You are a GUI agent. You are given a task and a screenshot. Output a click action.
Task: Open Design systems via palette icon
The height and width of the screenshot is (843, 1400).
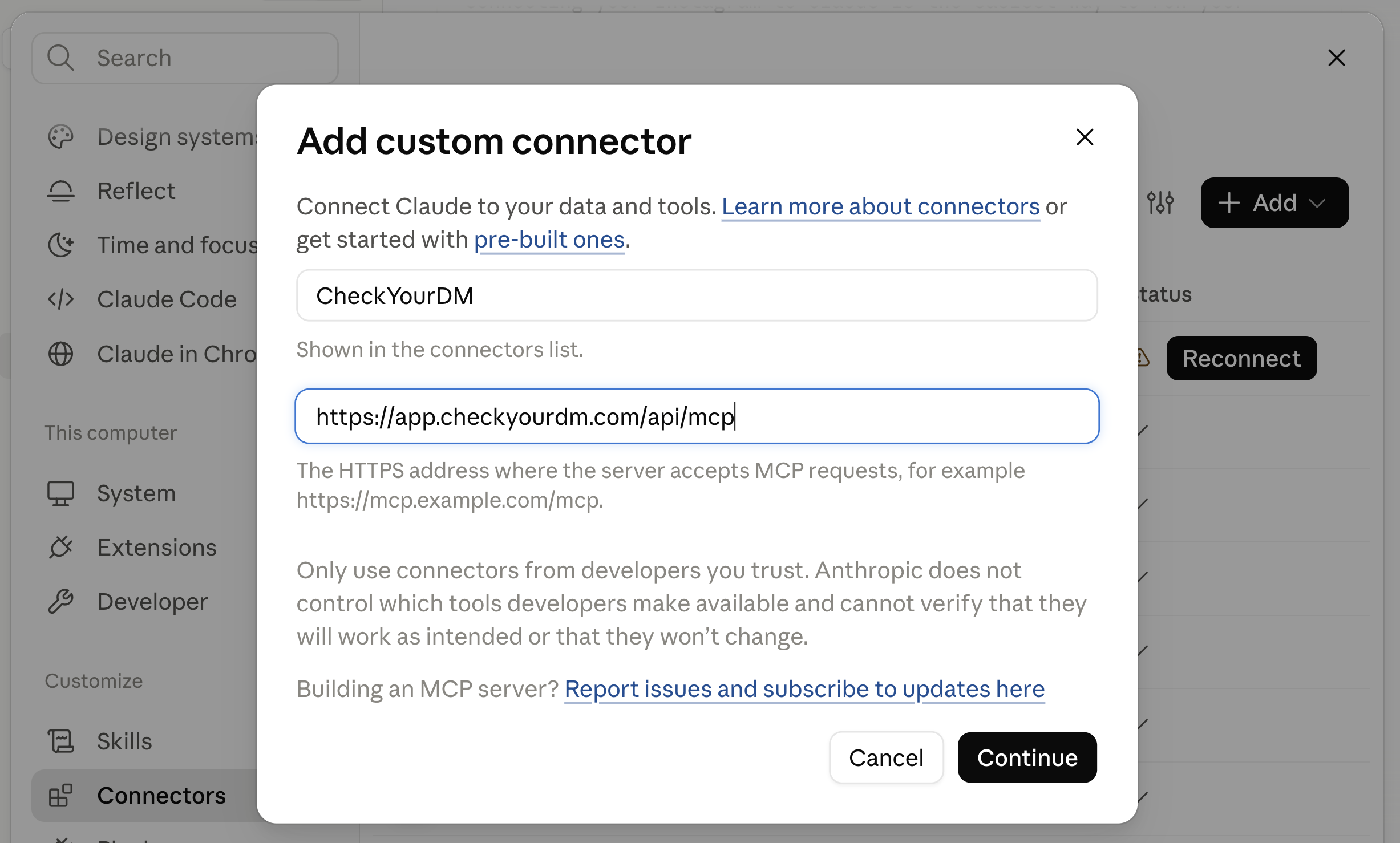click(x=60, y=137)
